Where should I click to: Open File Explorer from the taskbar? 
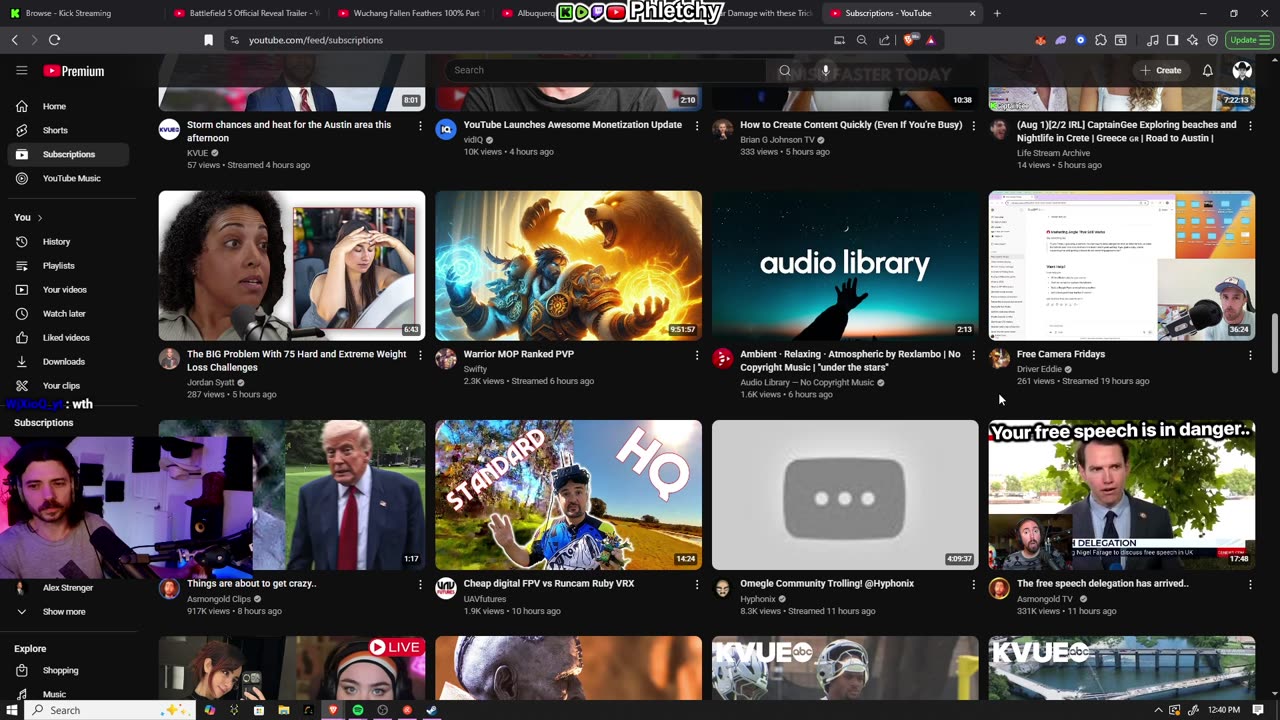[x=283, y=710]
